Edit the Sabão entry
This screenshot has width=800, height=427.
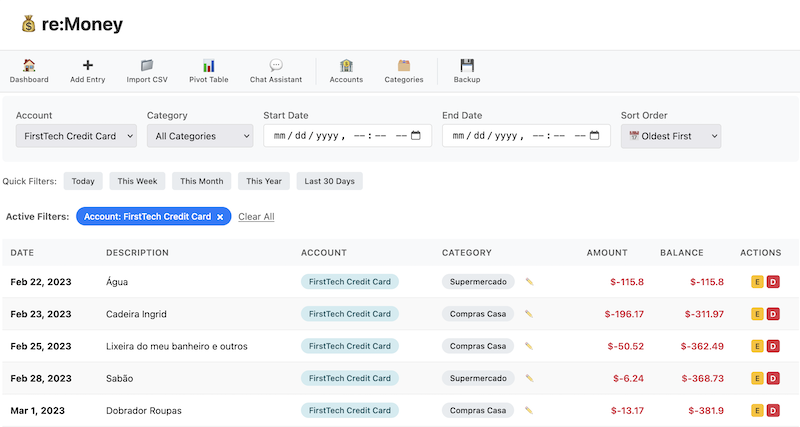click(x=757, y=378)
